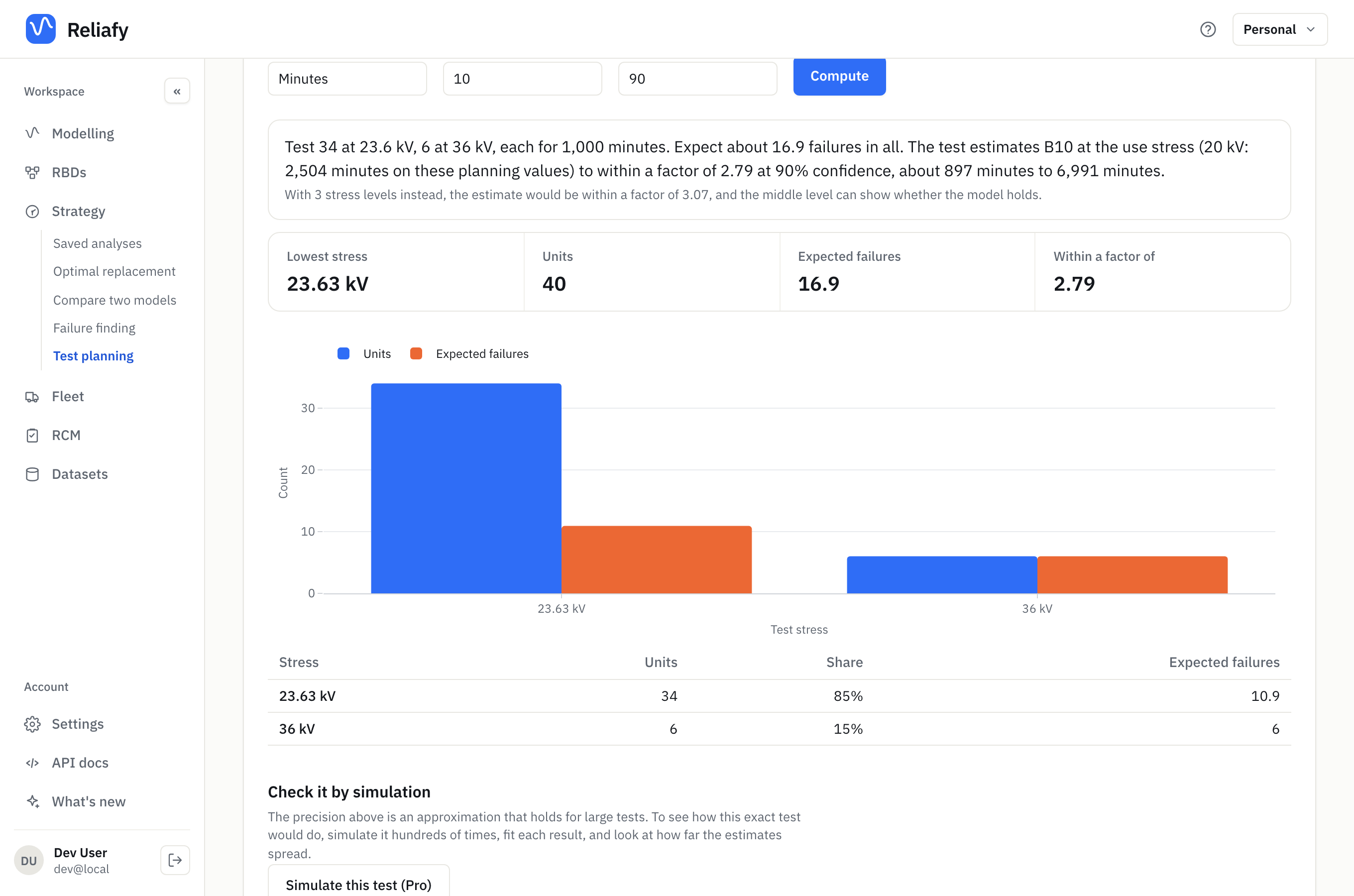Click the 85% share cell
Screen dimensions: 1354x896
848,696
